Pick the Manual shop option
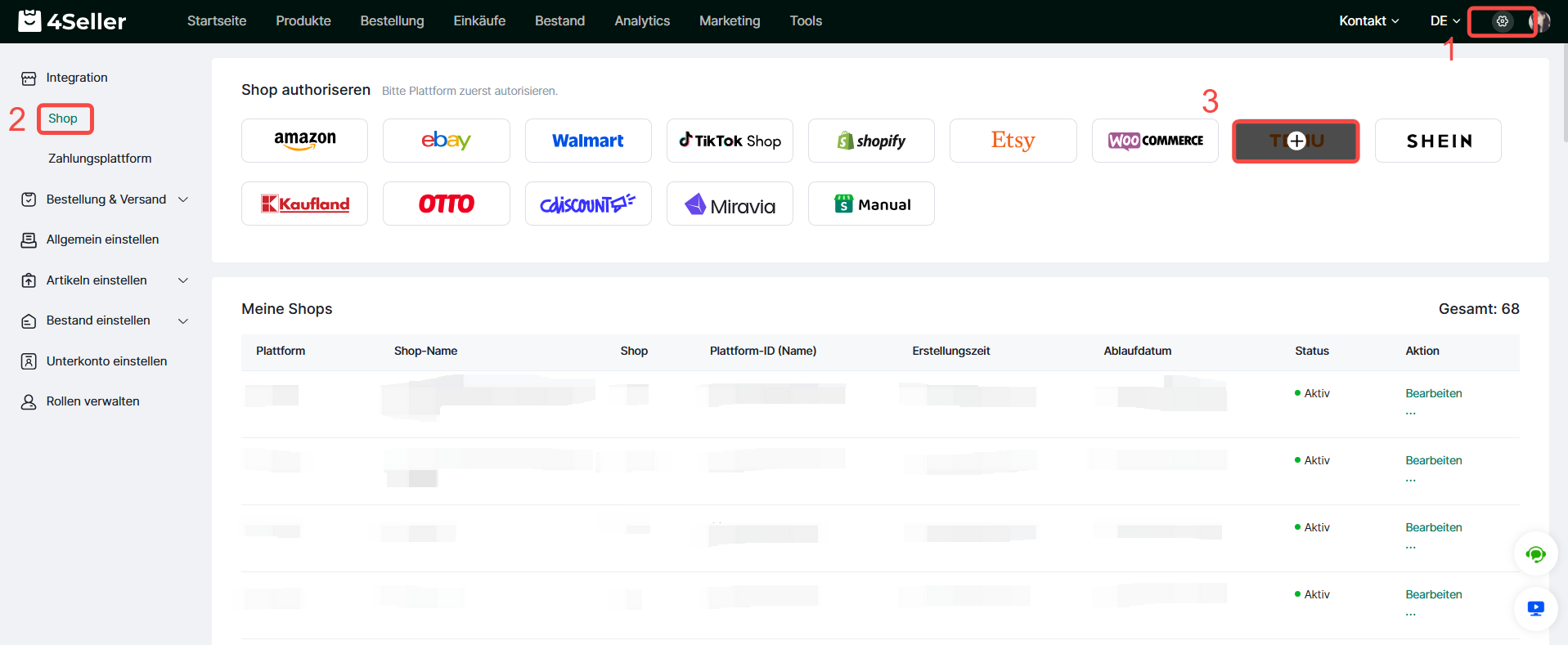Viewport: 1568px width, 645px height. click(x=871, y=204)
